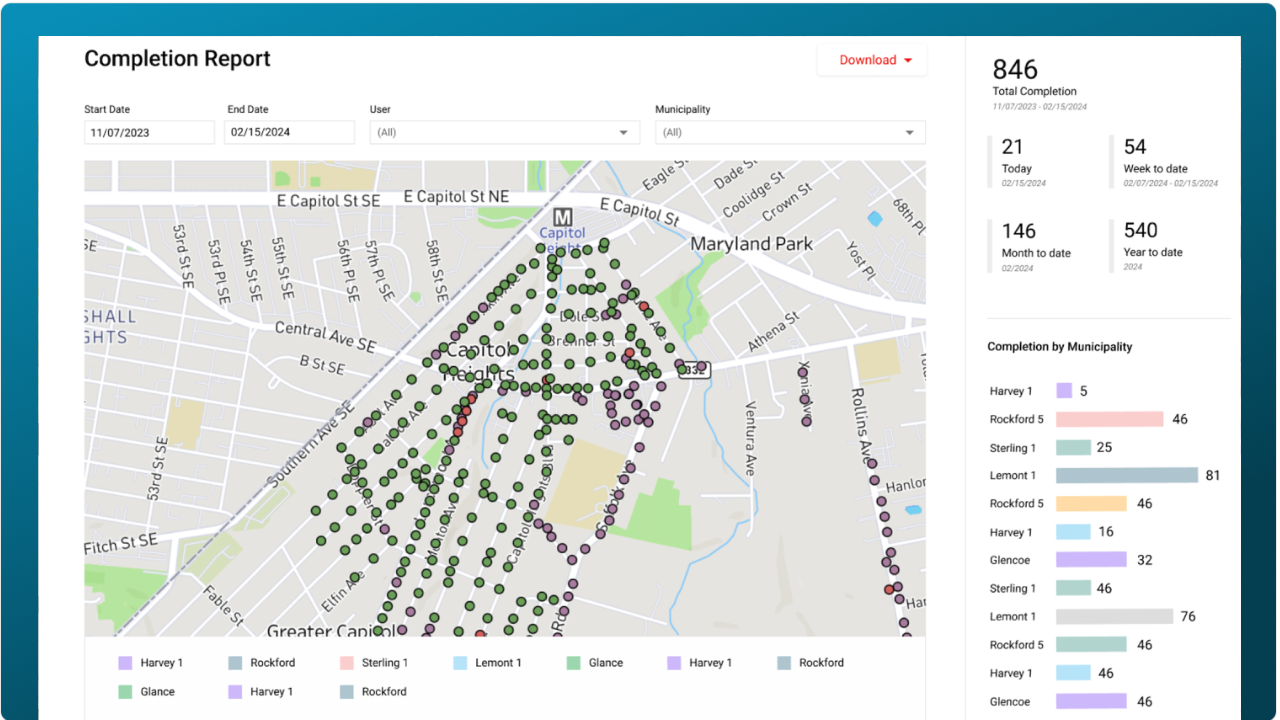Viewport: 1280px width, 720px height.
Task: Expand the Municipality filter dropdown
Action: pos(789,132)
